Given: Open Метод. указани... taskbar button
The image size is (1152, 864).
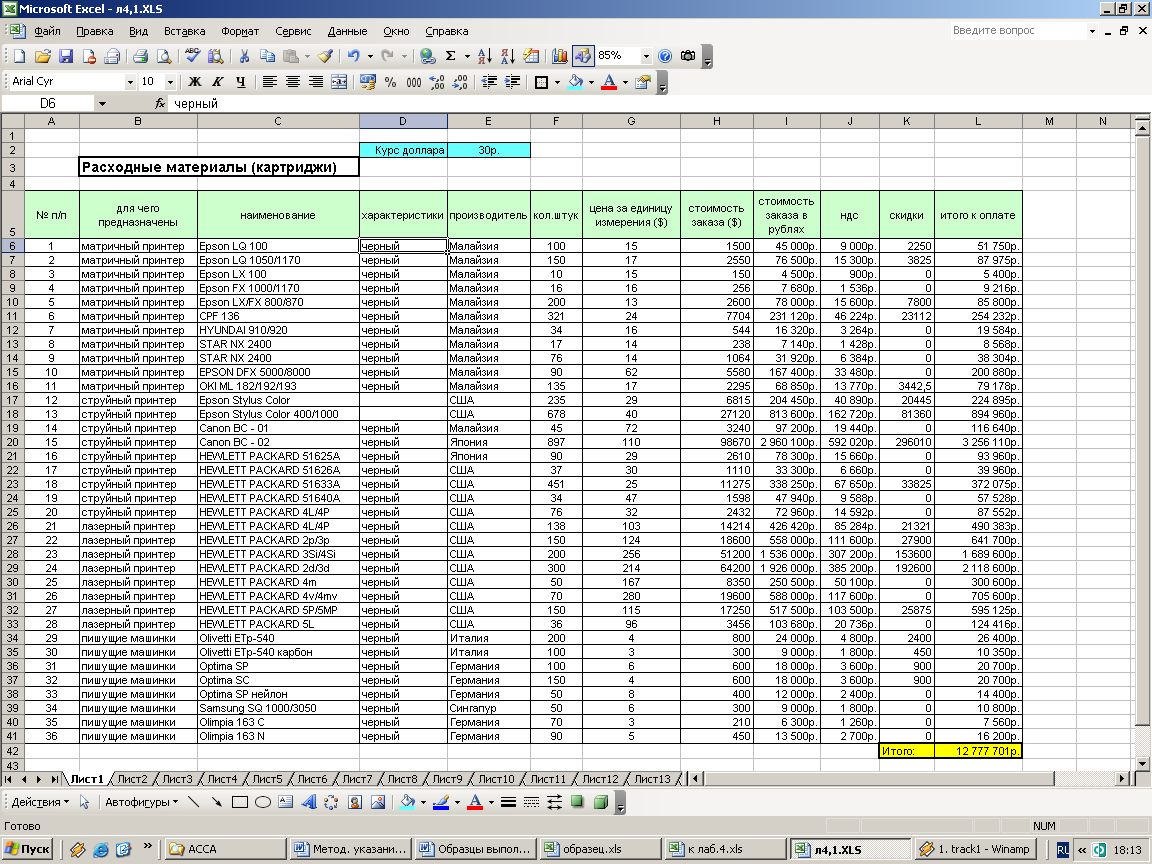Looking at the screenshot, I should tap(350, 849).
